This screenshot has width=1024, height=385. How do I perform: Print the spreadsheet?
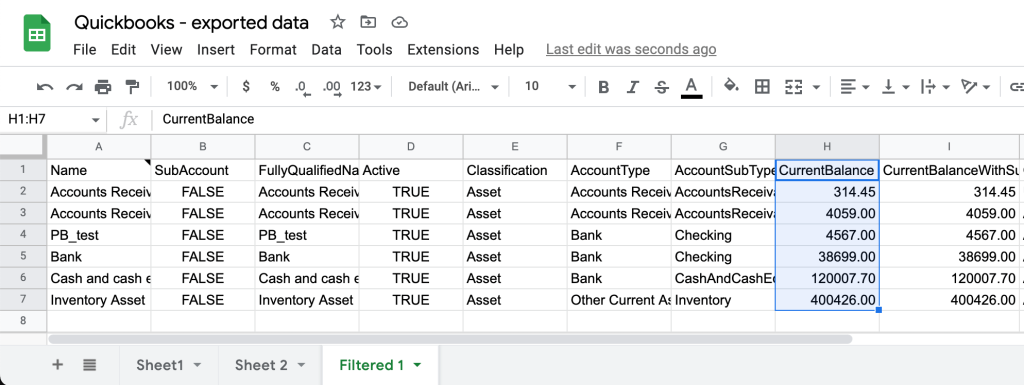103,87
